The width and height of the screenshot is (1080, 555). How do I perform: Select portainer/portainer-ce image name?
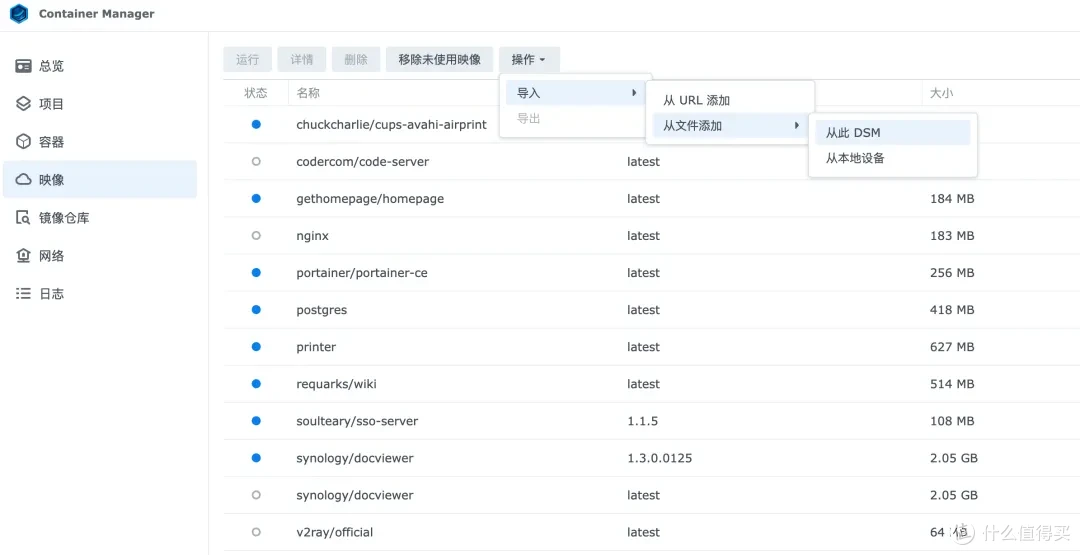362,273
